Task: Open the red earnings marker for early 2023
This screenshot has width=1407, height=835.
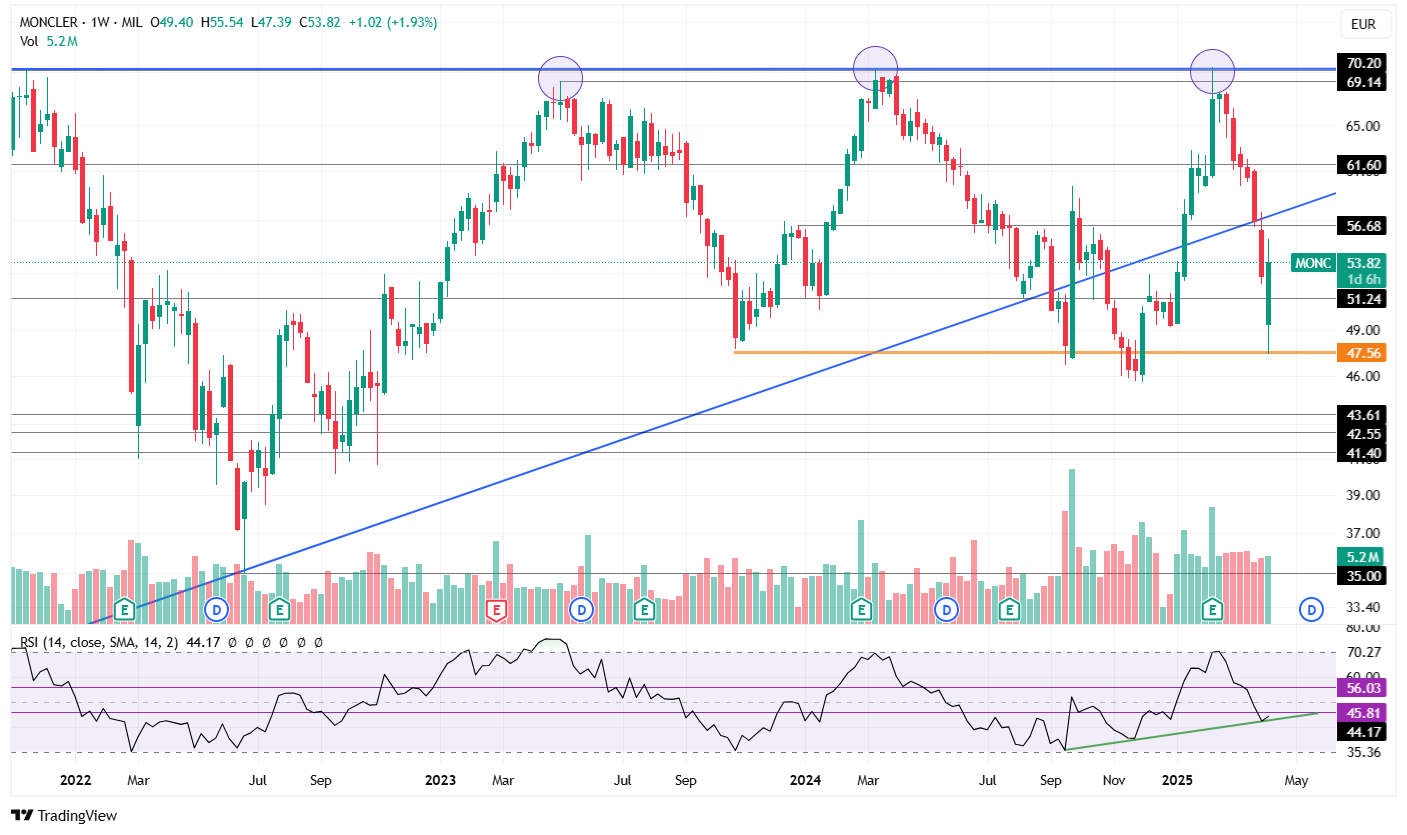Action: tap(495, 608)
